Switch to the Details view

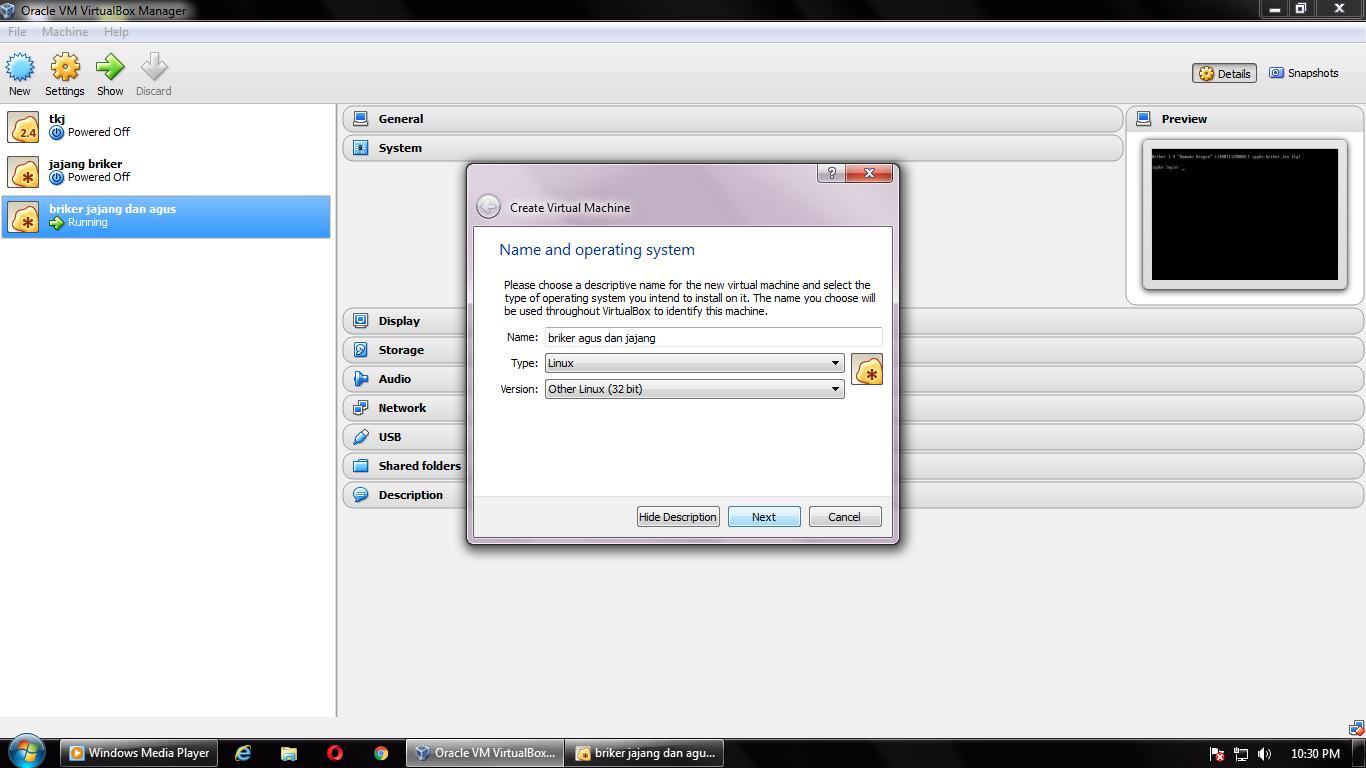pos(1224,73)
